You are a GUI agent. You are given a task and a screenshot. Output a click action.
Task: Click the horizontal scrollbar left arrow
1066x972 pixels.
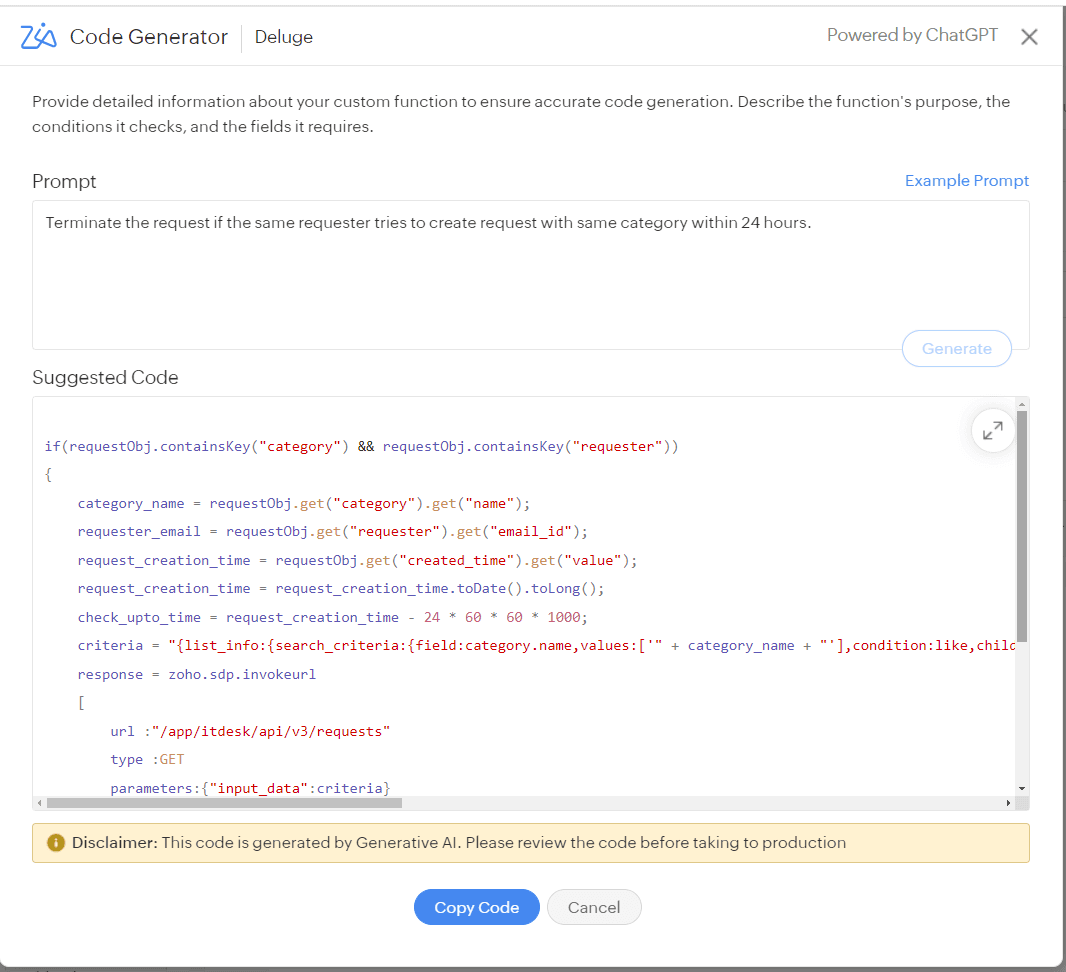pos(39,803)
